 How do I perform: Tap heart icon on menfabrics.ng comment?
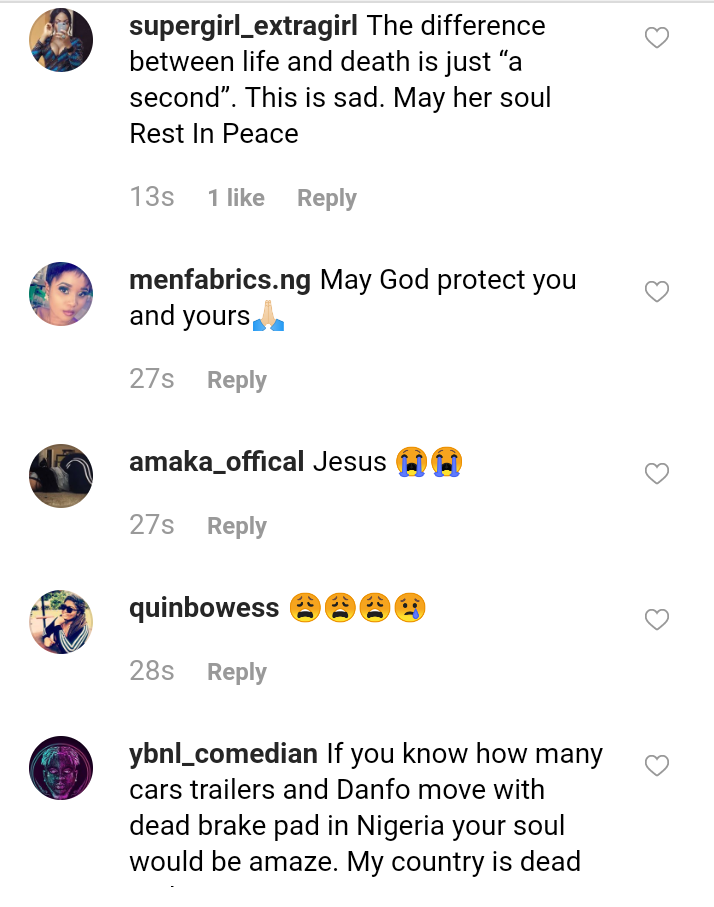click(656, 292)
